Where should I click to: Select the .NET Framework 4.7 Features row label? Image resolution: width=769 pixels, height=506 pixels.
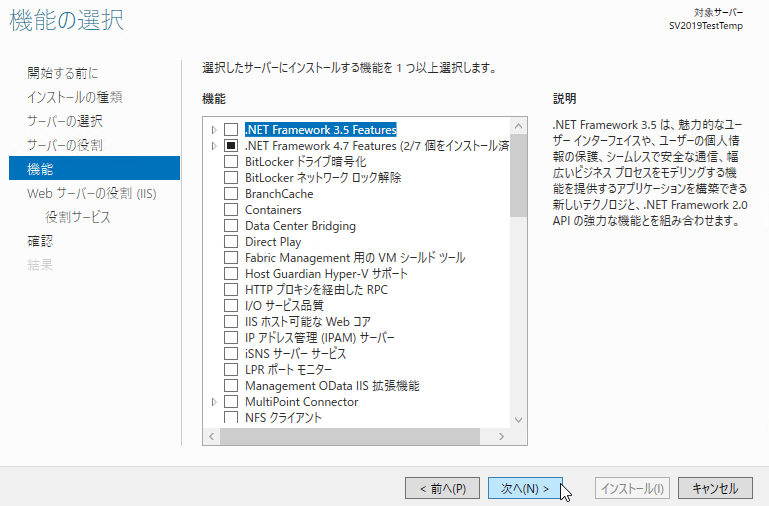377,146
